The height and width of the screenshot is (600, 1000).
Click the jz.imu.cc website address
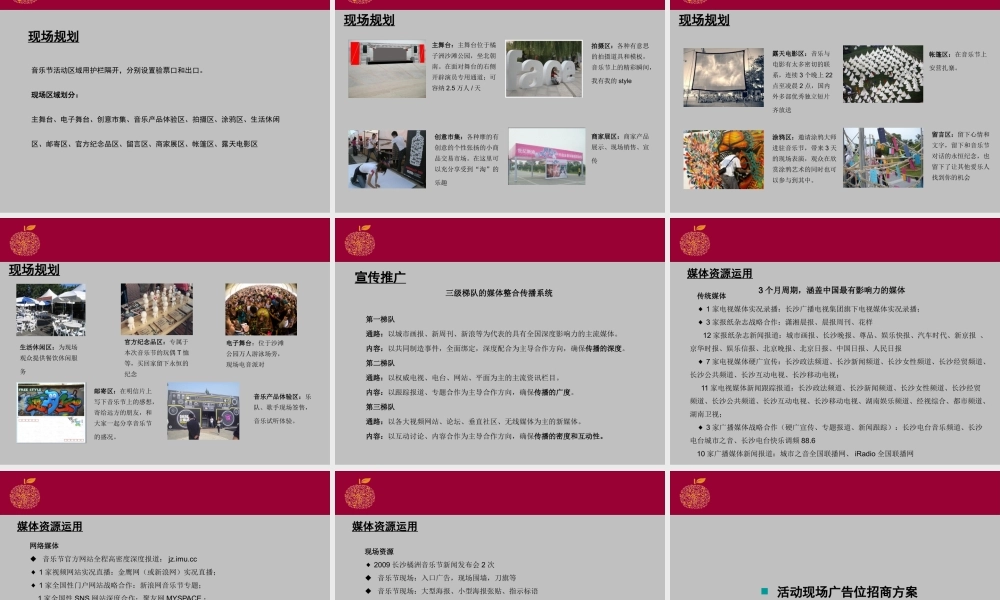click(x=182, y=559)
